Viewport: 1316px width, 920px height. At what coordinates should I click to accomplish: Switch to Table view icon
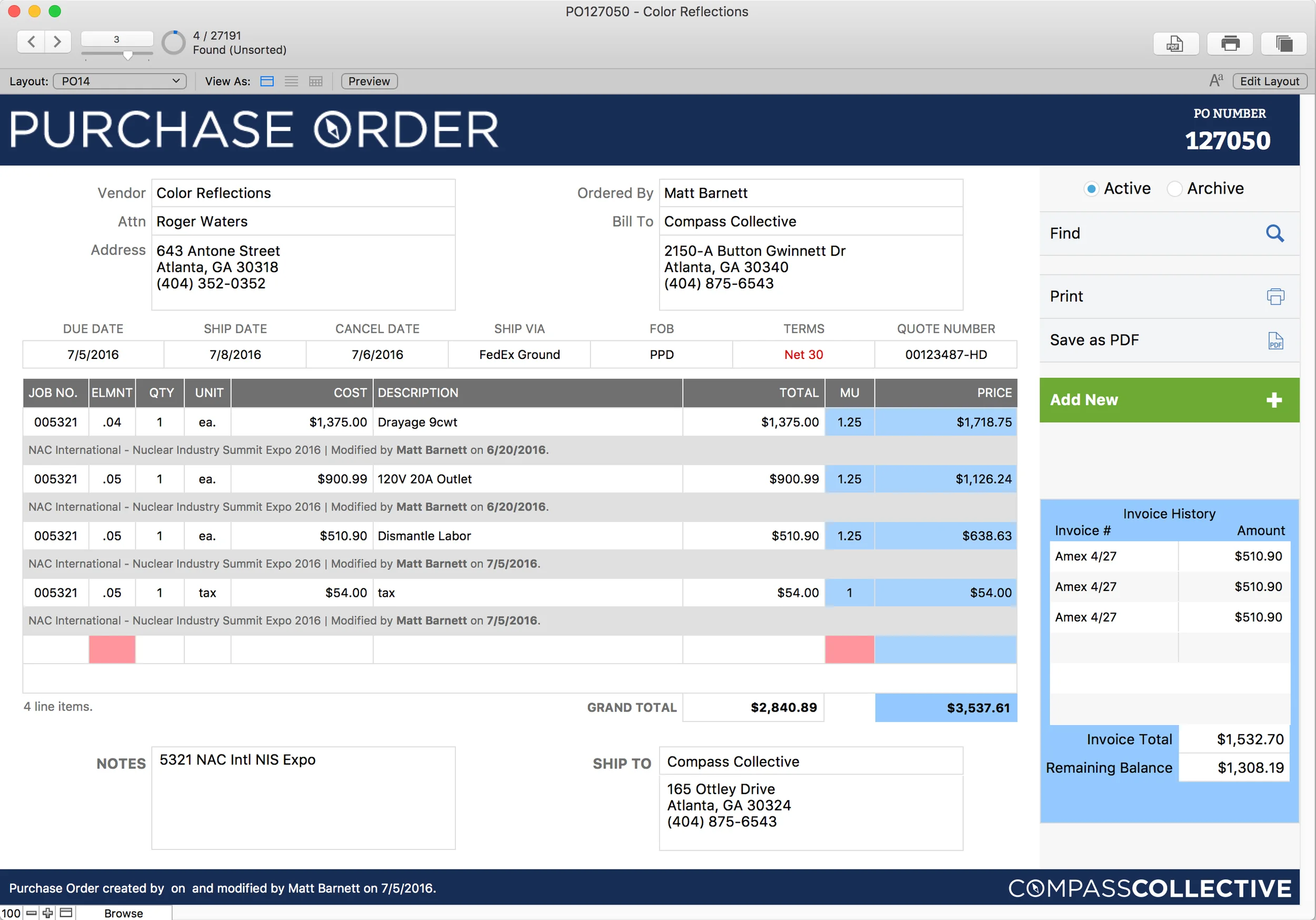[316, 82]
